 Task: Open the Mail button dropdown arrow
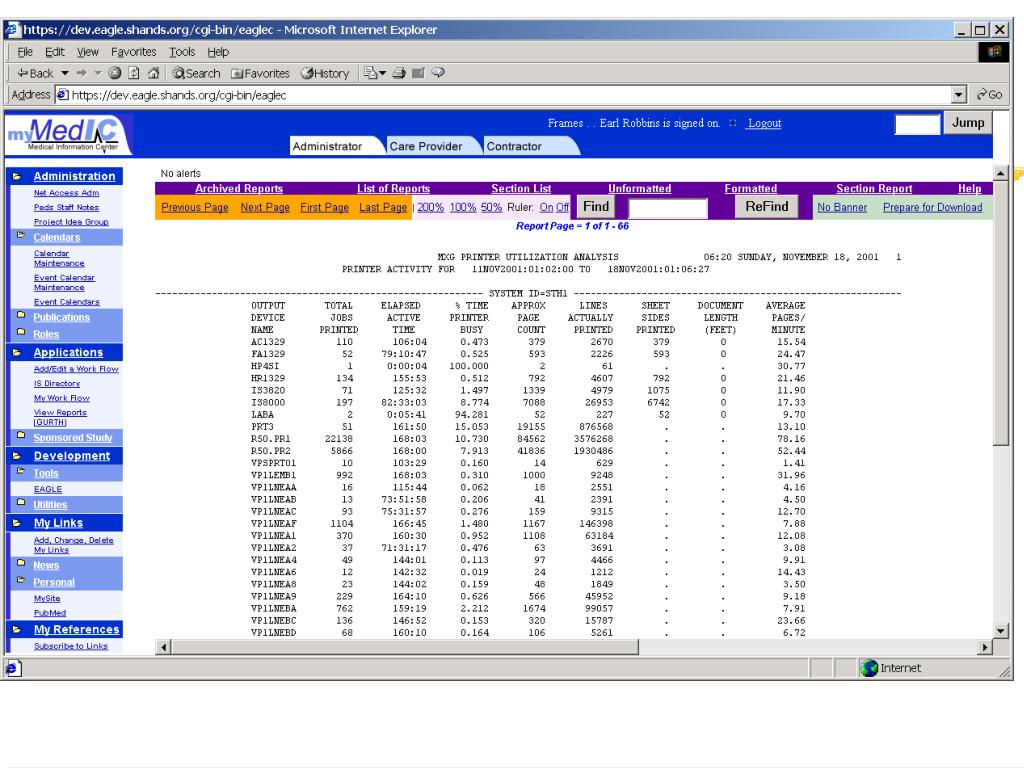(x=383, y=73)
